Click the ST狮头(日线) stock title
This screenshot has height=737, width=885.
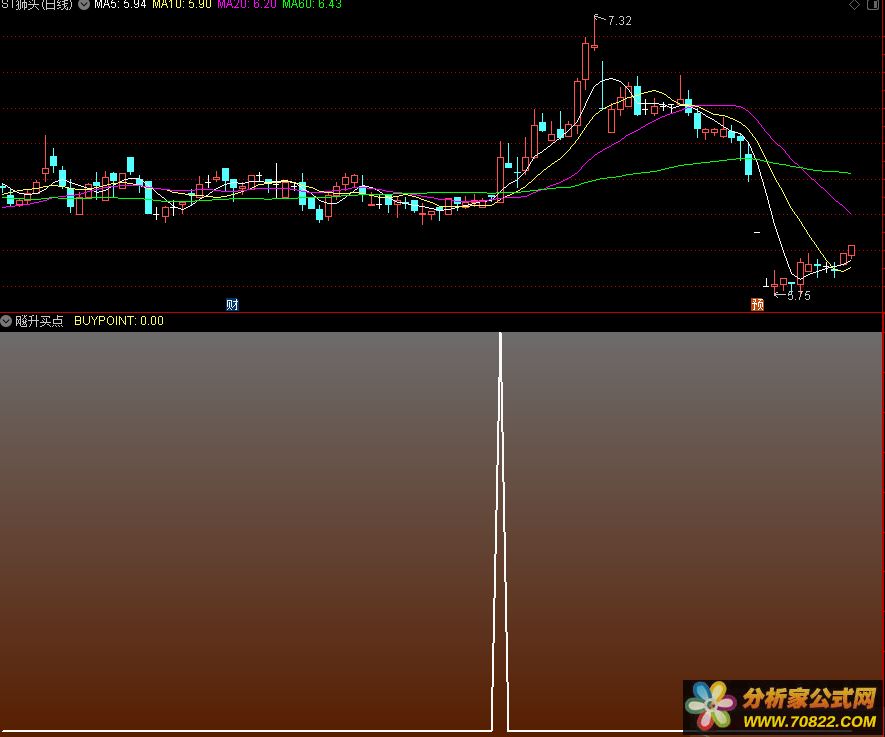click(38, 5)
